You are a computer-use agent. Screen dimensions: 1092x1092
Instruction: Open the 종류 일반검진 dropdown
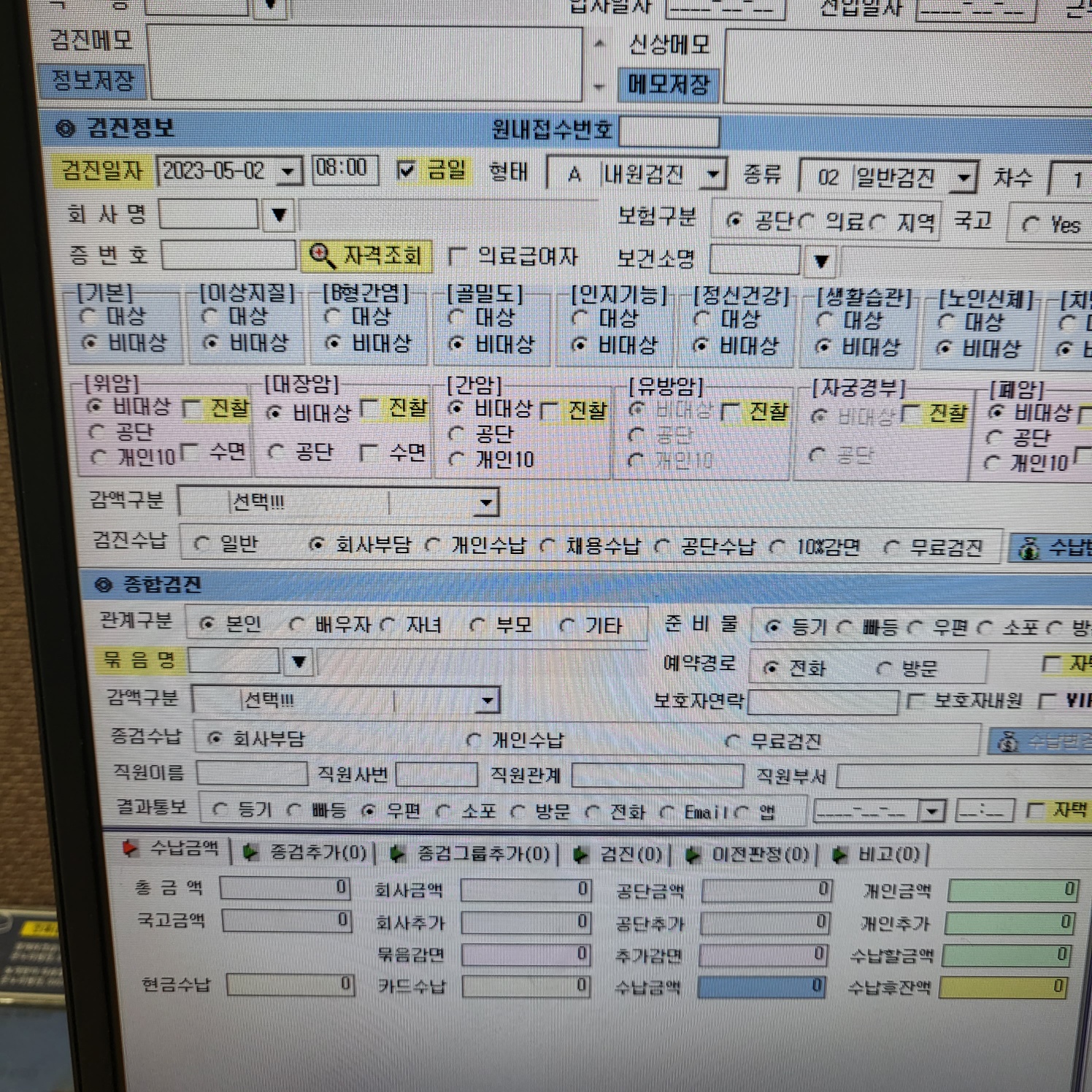point(964,177)
